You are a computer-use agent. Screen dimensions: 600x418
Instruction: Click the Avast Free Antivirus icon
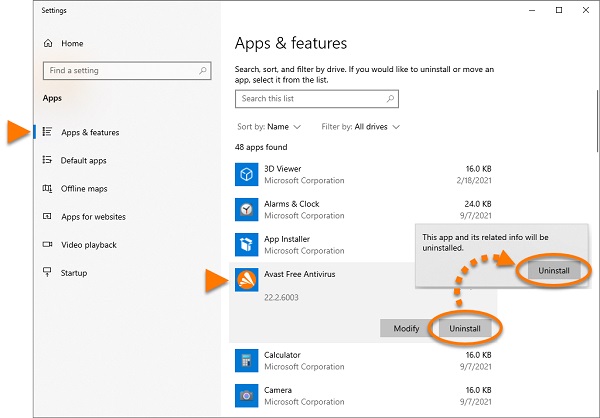click(246, 280)
